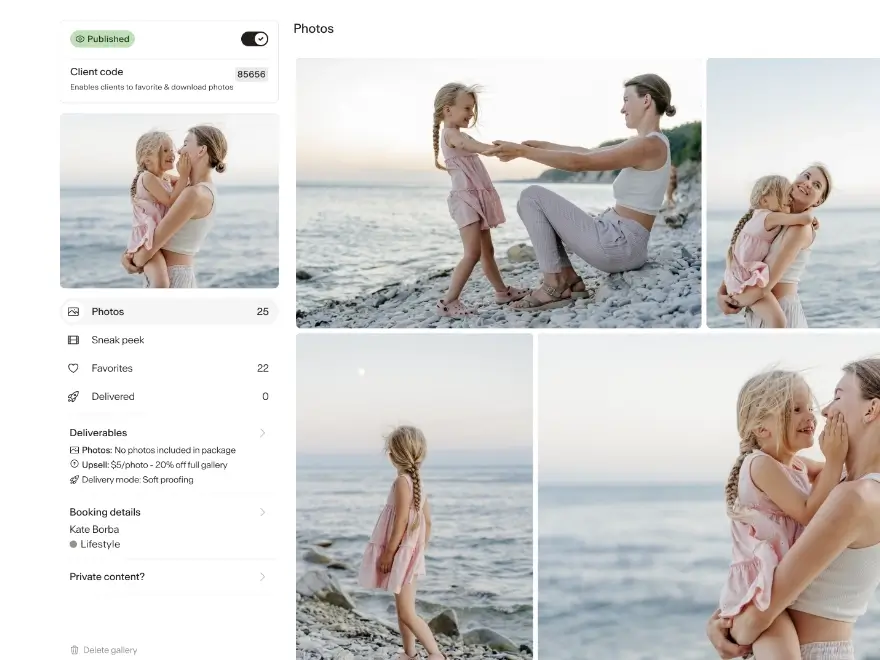Click the eye icon in Published badge

click(80, 39)
